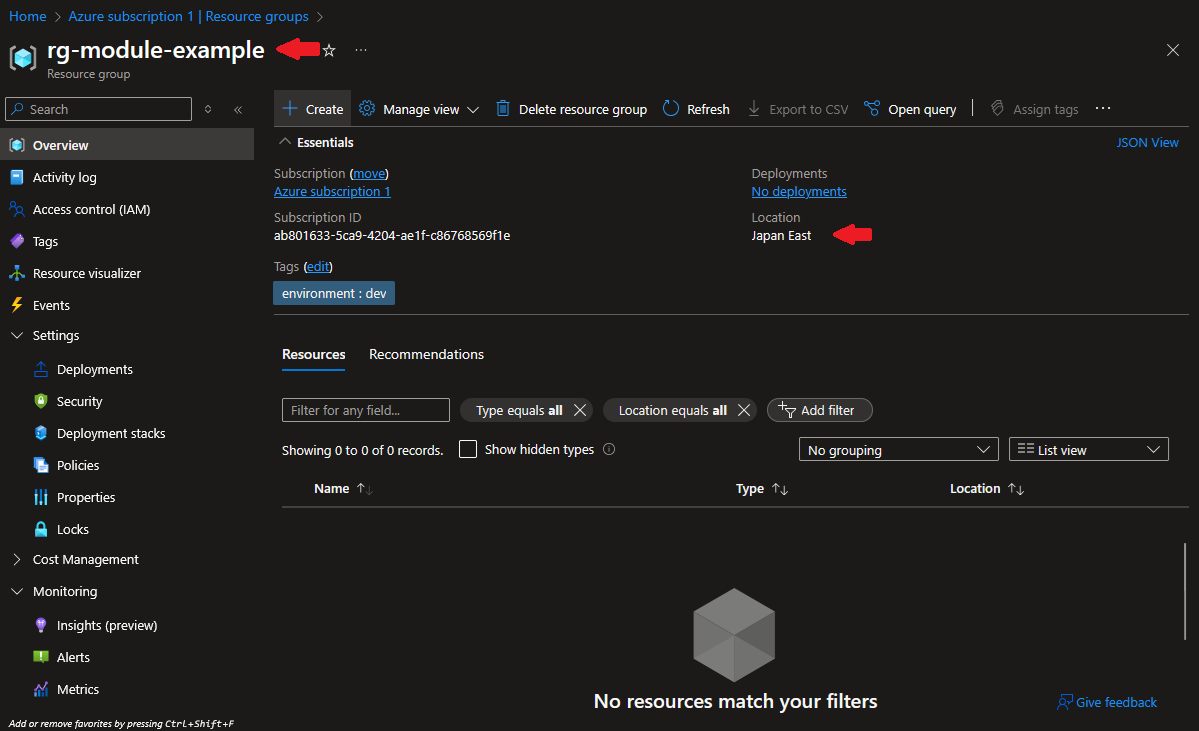The image size is (1199, 731).
Task: Collapse the sidebar menu with double chevron
Action: [238, 109]
